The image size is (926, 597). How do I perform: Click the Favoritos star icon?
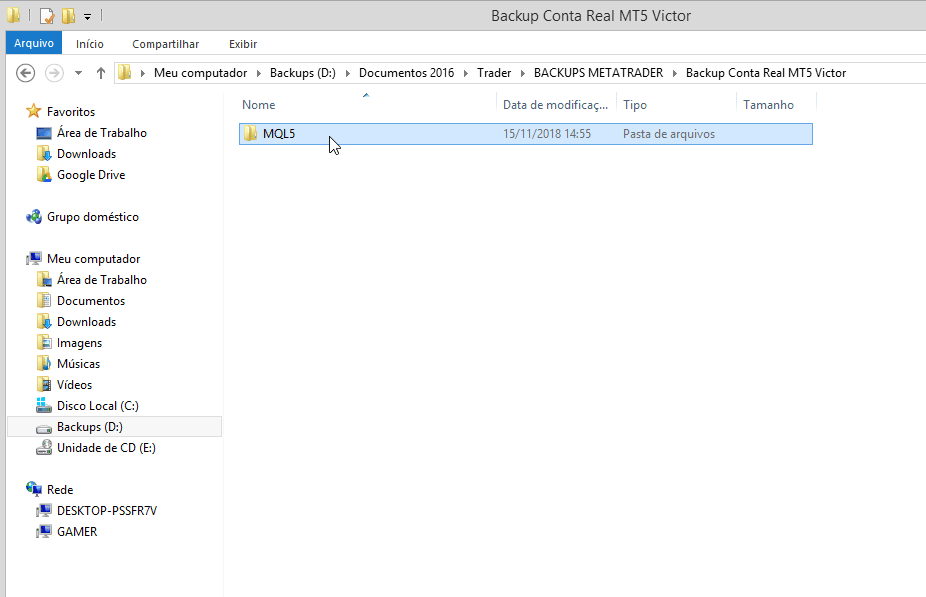click(34, 111)
